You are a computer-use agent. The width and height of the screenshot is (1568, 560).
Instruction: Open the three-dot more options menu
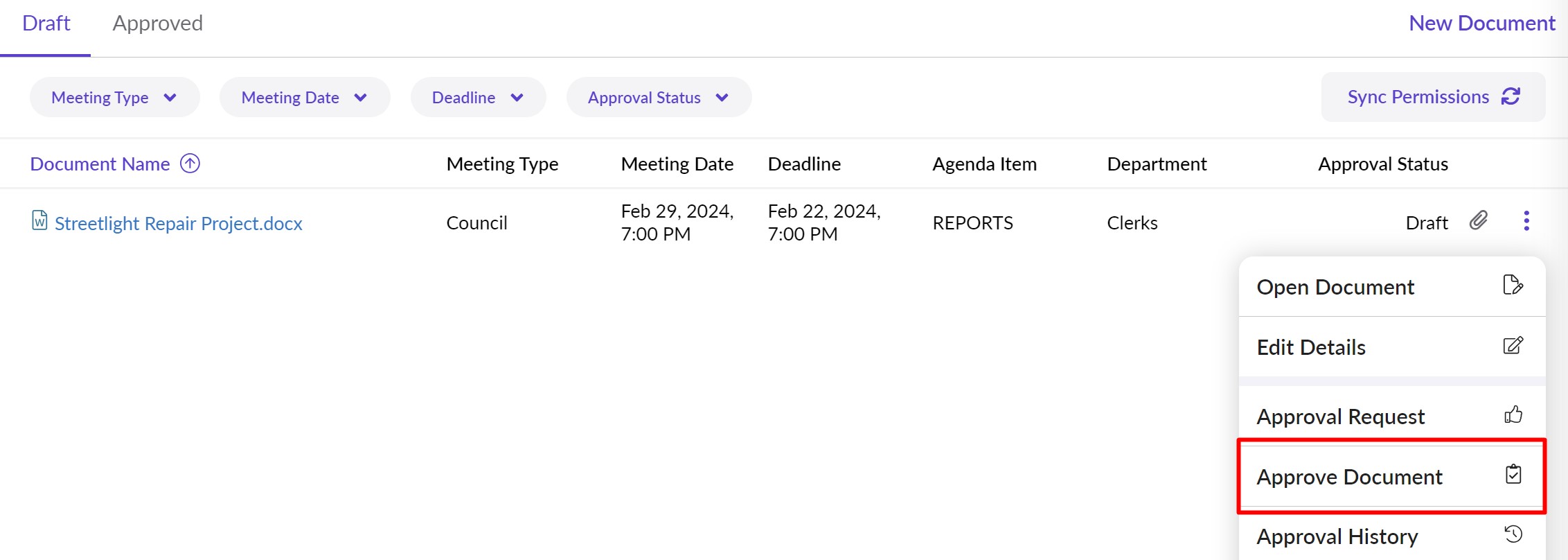point(1526,221)
